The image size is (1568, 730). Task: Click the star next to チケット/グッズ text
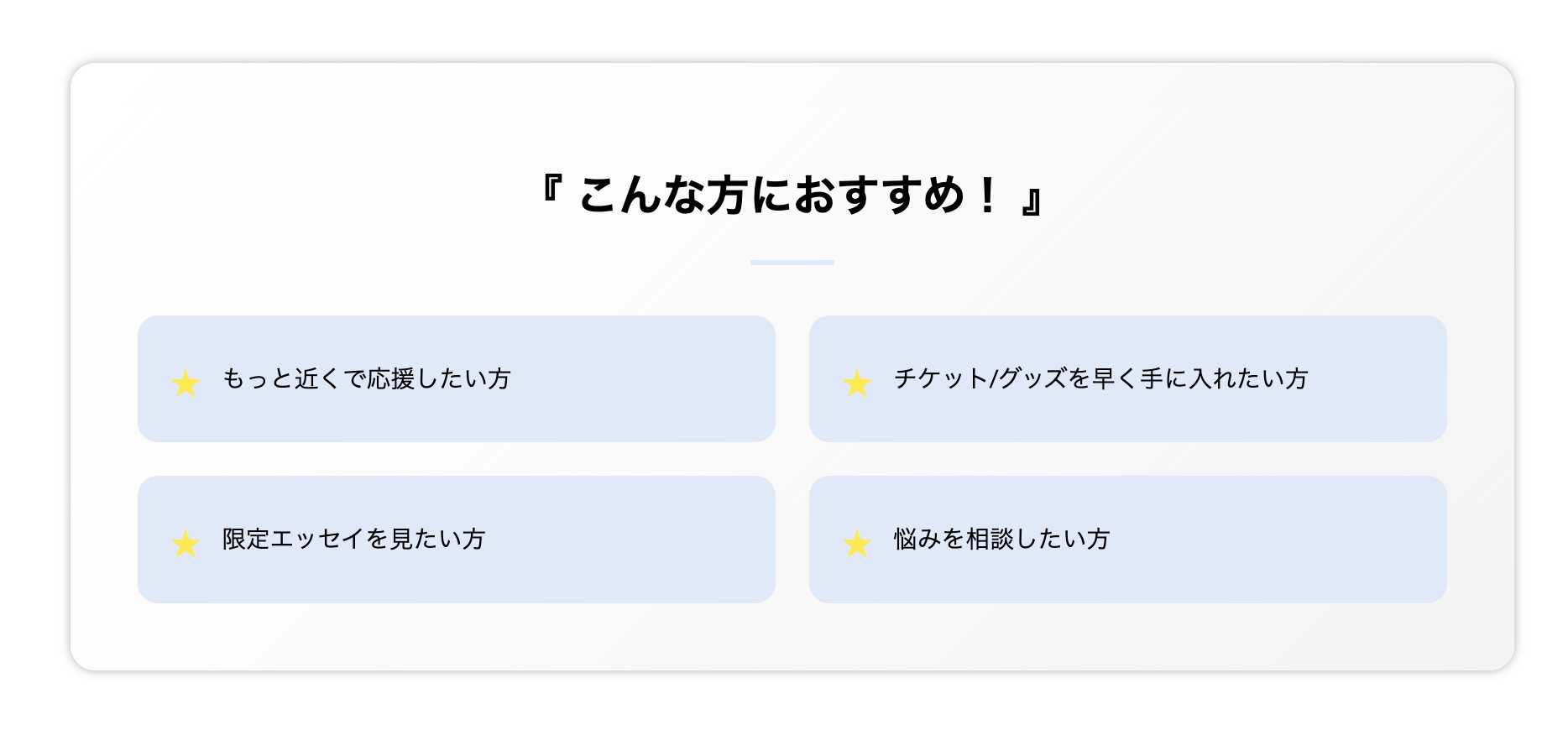[x=857, y=383]
